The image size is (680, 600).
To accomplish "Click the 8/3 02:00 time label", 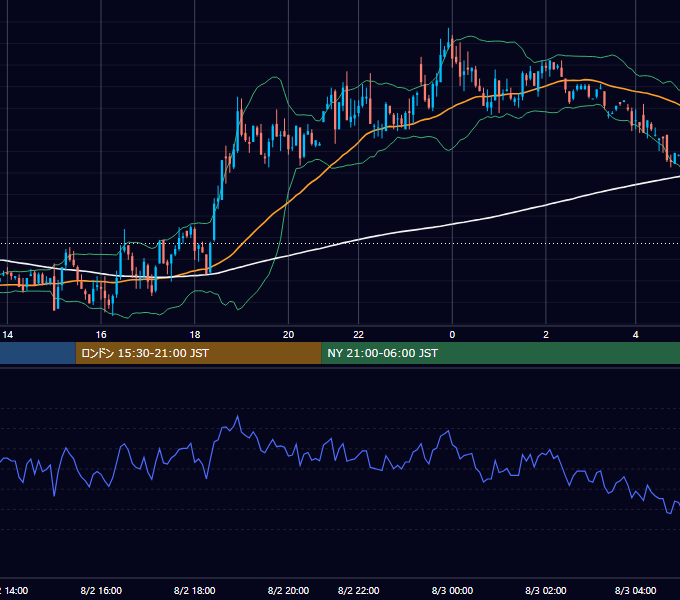I will tap(546, 590).
